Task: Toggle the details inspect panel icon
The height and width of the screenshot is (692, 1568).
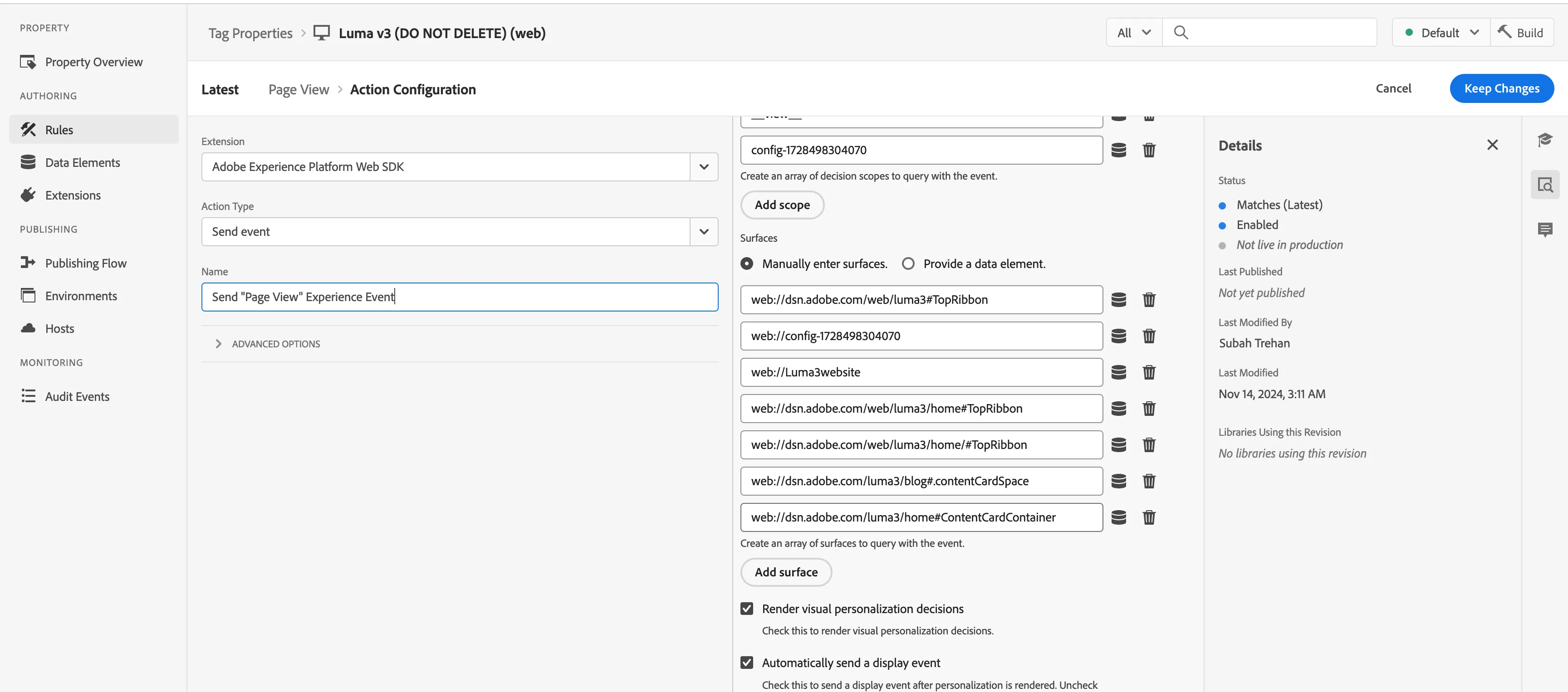Action: tap(1545, 185)
